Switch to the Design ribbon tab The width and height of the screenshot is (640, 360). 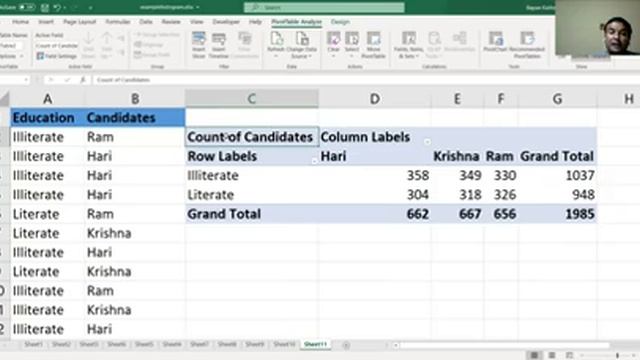(x=340, y=22)
